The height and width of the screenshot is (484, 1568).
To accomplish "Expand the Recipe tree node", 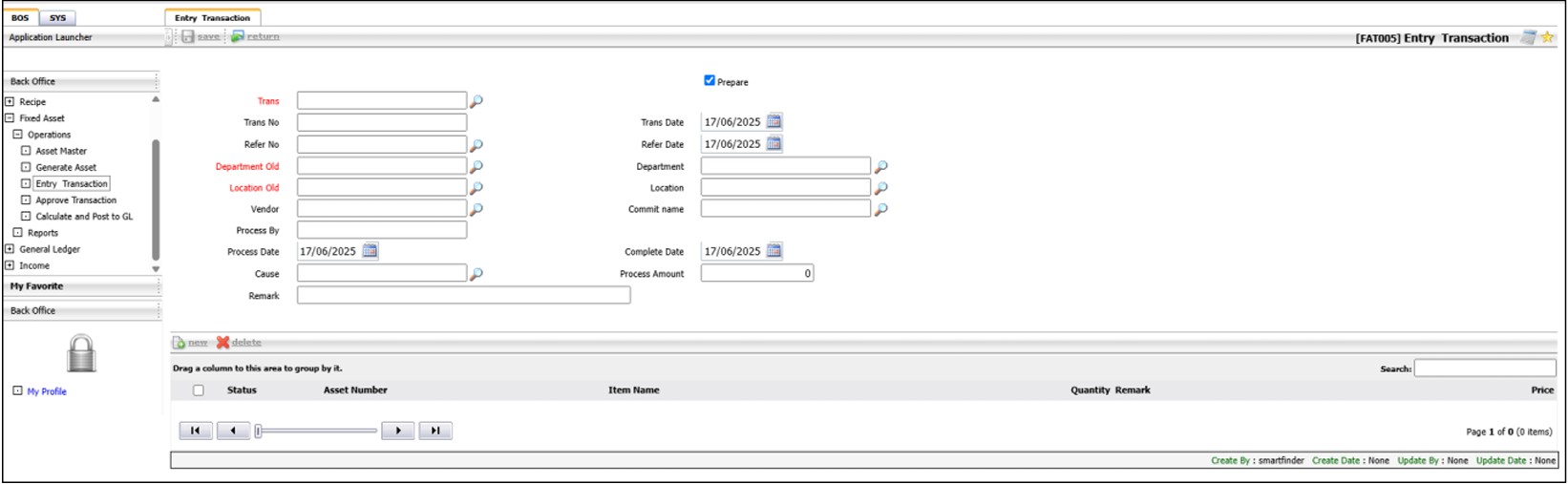I will (x=10, y=102).
